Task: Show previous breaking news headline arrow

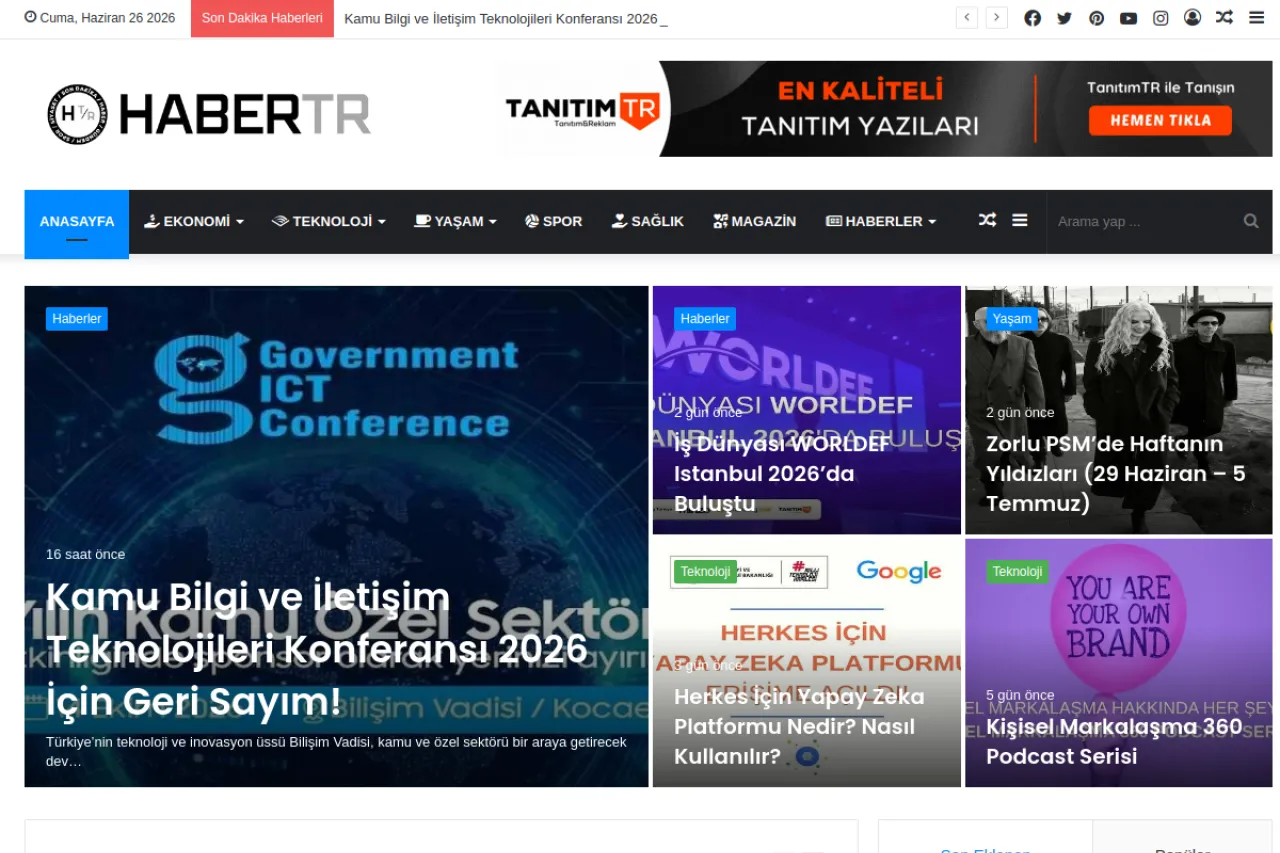Action: click(x=966, y=18)
